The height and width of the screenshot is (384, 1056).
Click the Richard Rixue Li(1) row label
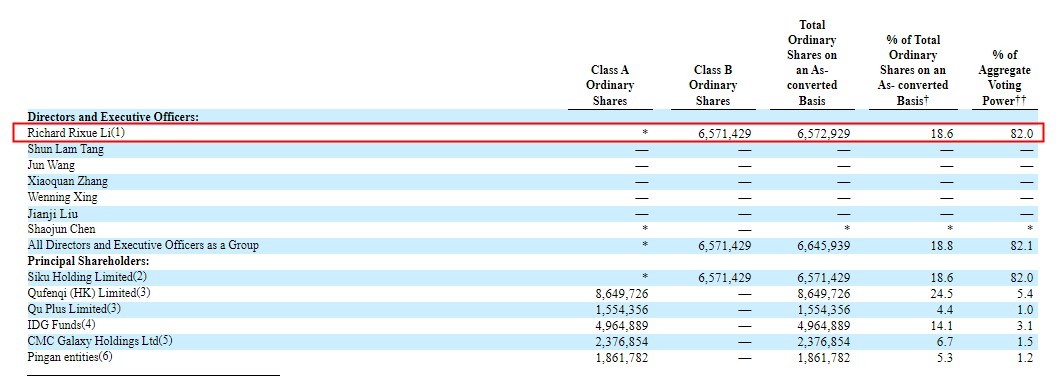(x=76, y=133)
